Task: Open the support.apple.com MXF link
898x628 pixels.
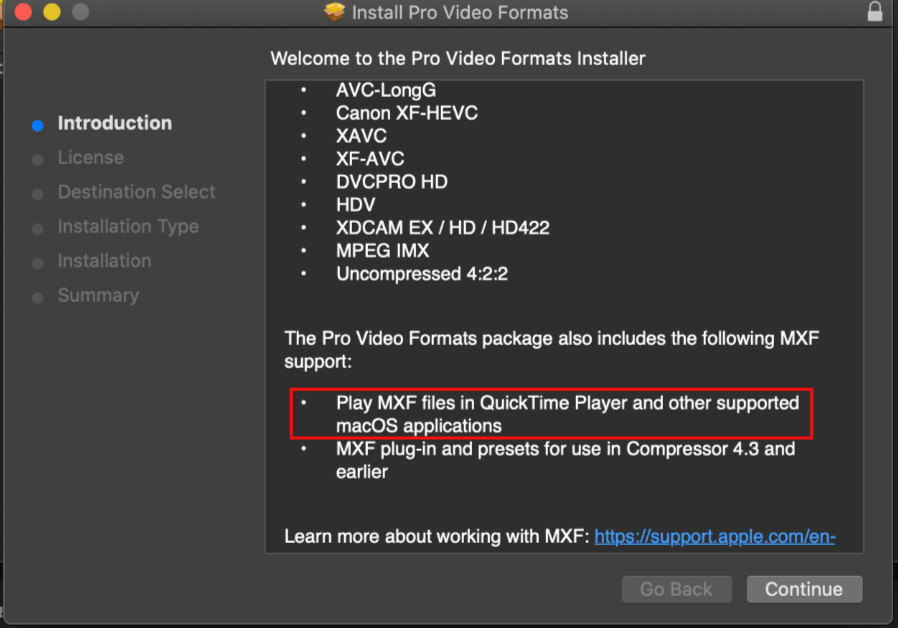Action: (x=715, y=536)
